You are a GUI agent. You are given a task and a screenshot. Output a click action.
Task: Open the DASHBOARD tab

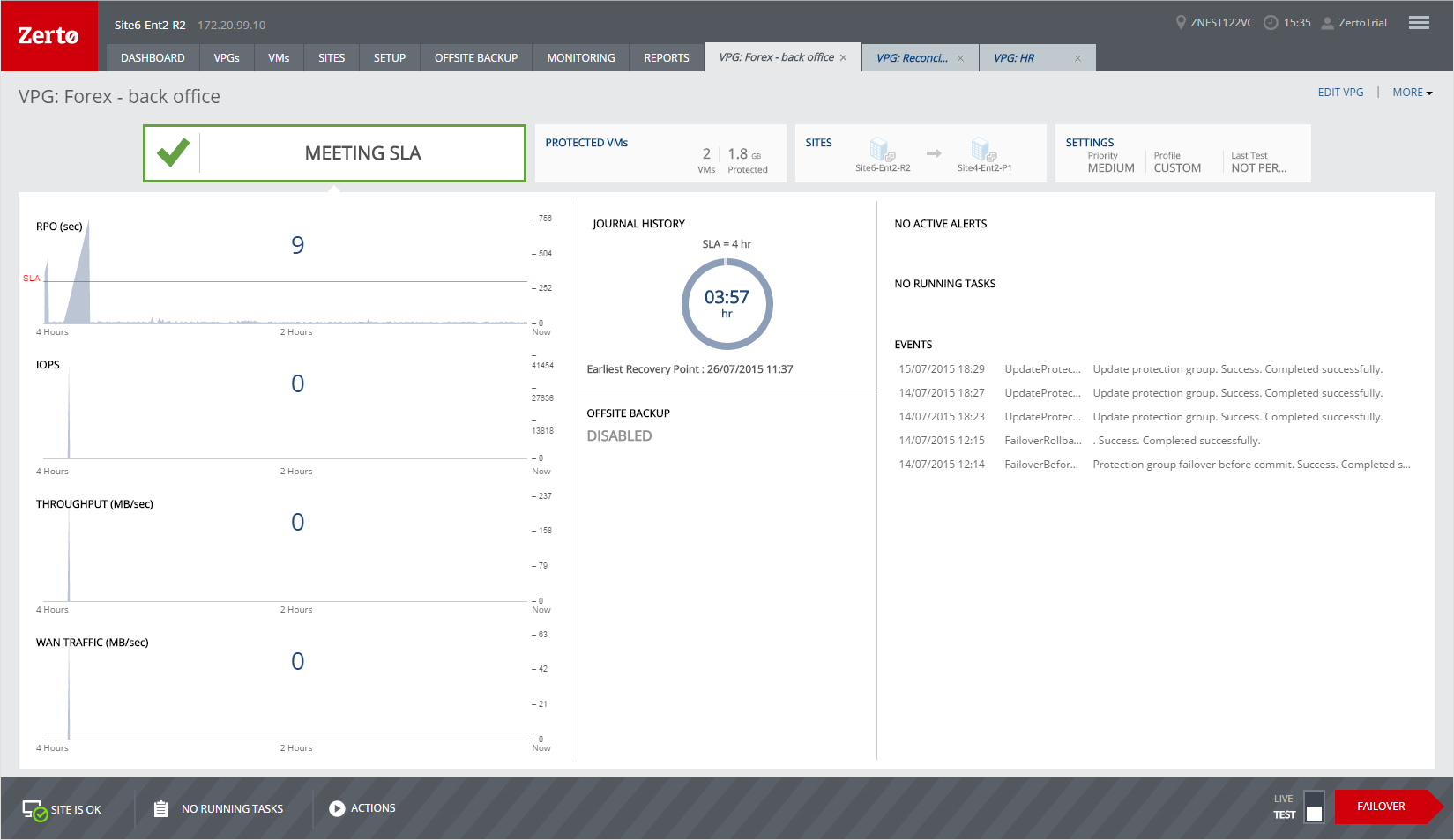point(153,58)
